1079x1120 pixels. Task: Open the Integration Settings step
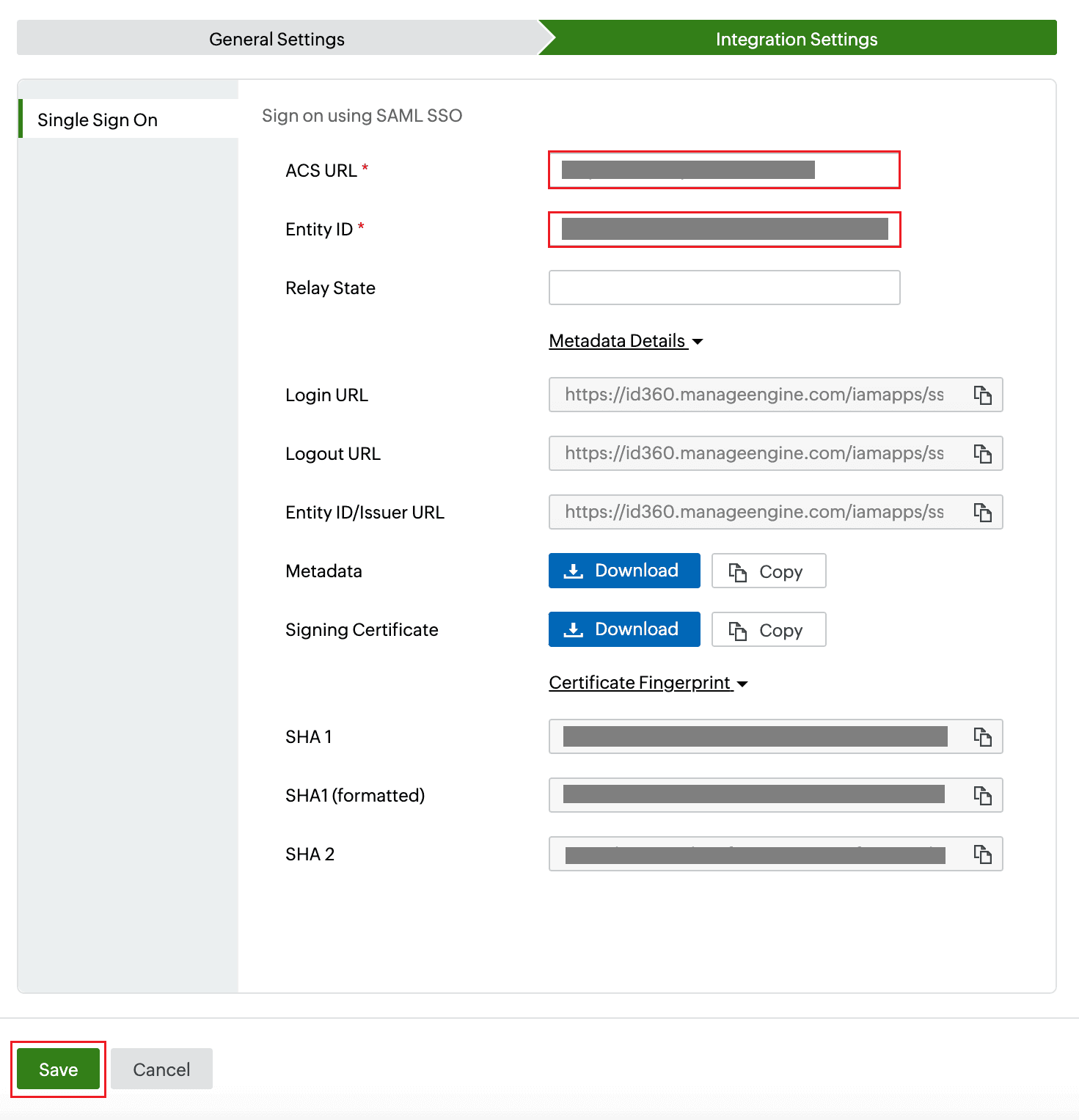pos(797,38)
